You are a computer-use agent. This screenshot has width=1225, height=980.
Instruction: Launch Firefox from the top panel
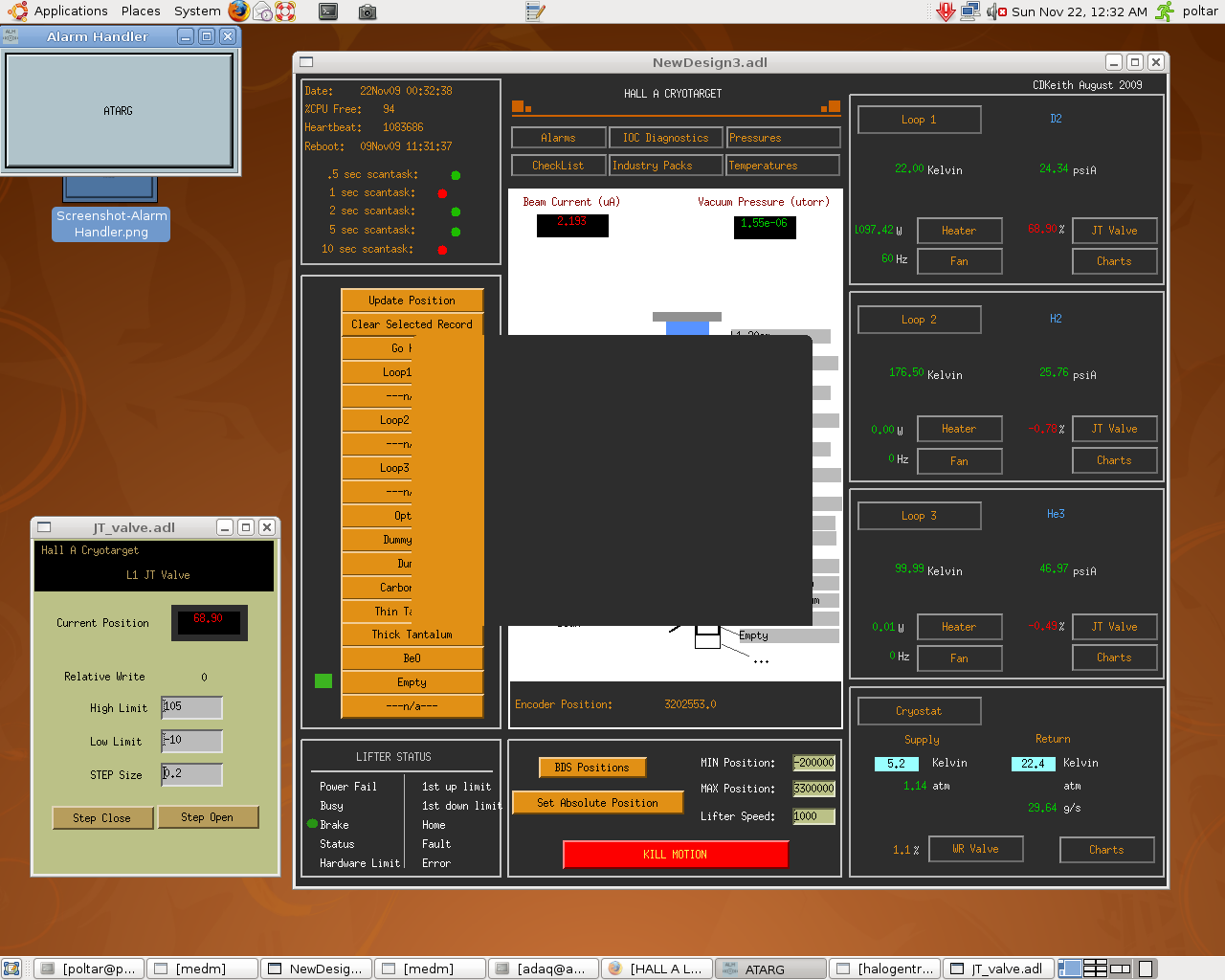point(238,11)
